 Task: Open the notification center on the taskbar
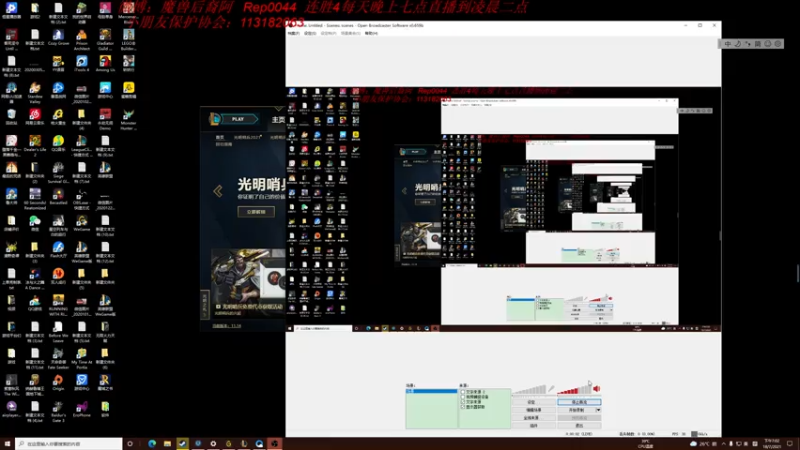tap(790, 444)
